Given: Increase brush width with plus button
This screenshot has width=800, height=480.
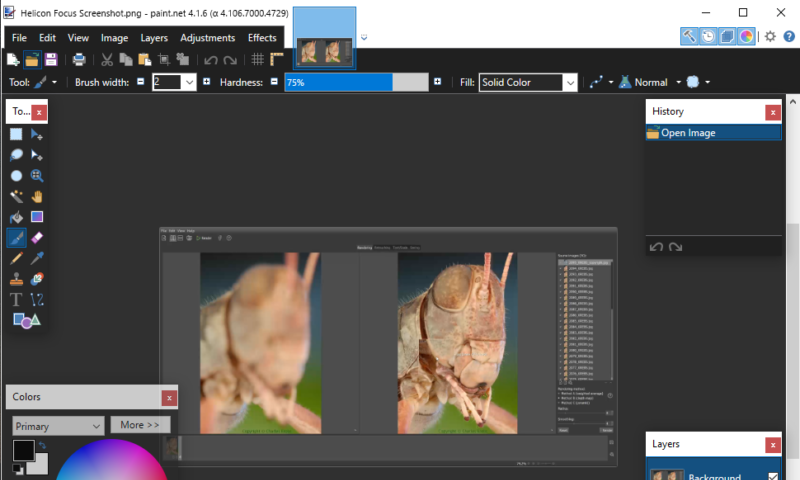Looking at the screenshot, I should (207, 82).
